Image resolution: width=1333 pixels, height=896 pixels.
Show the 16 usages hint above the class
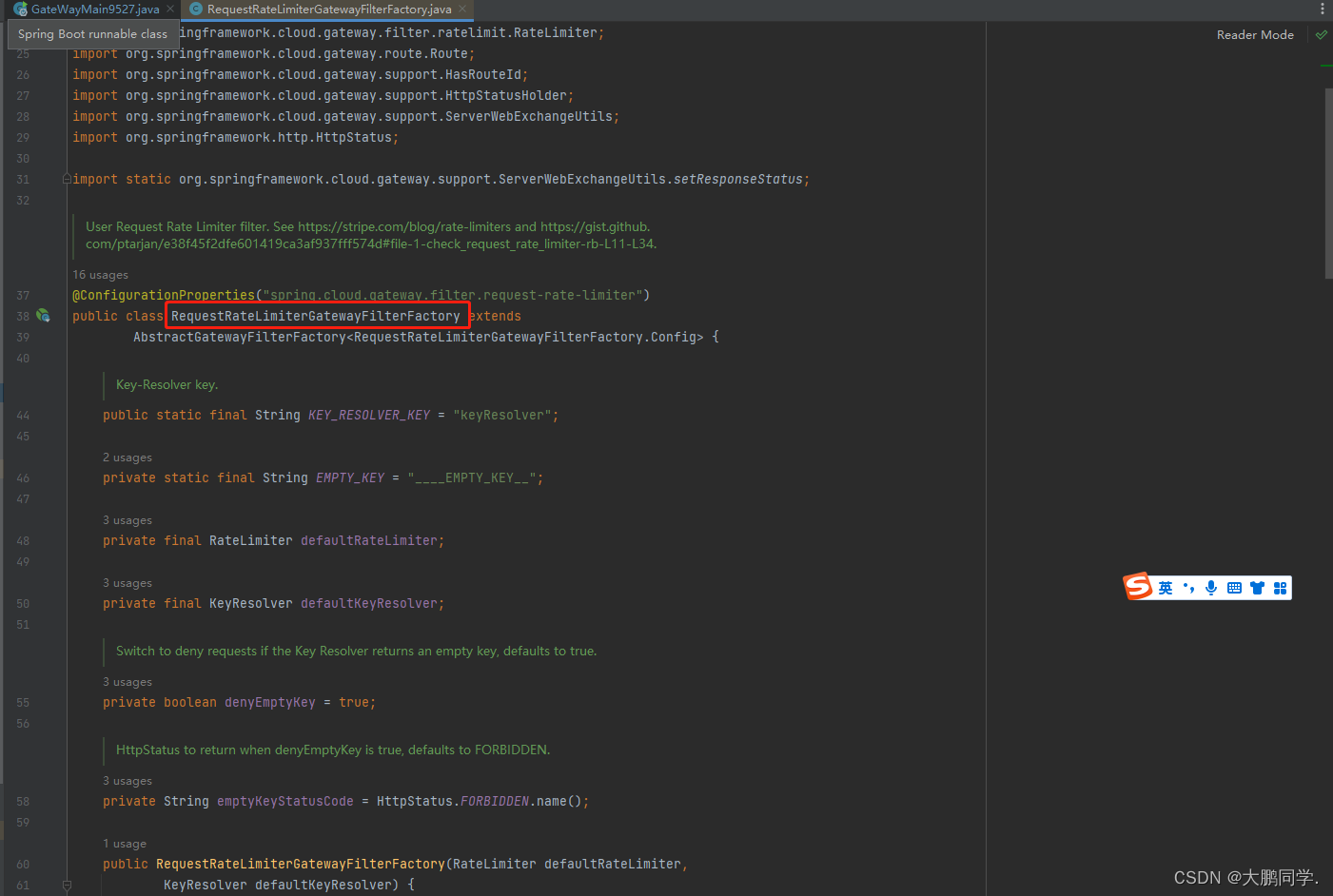point(100,275)
